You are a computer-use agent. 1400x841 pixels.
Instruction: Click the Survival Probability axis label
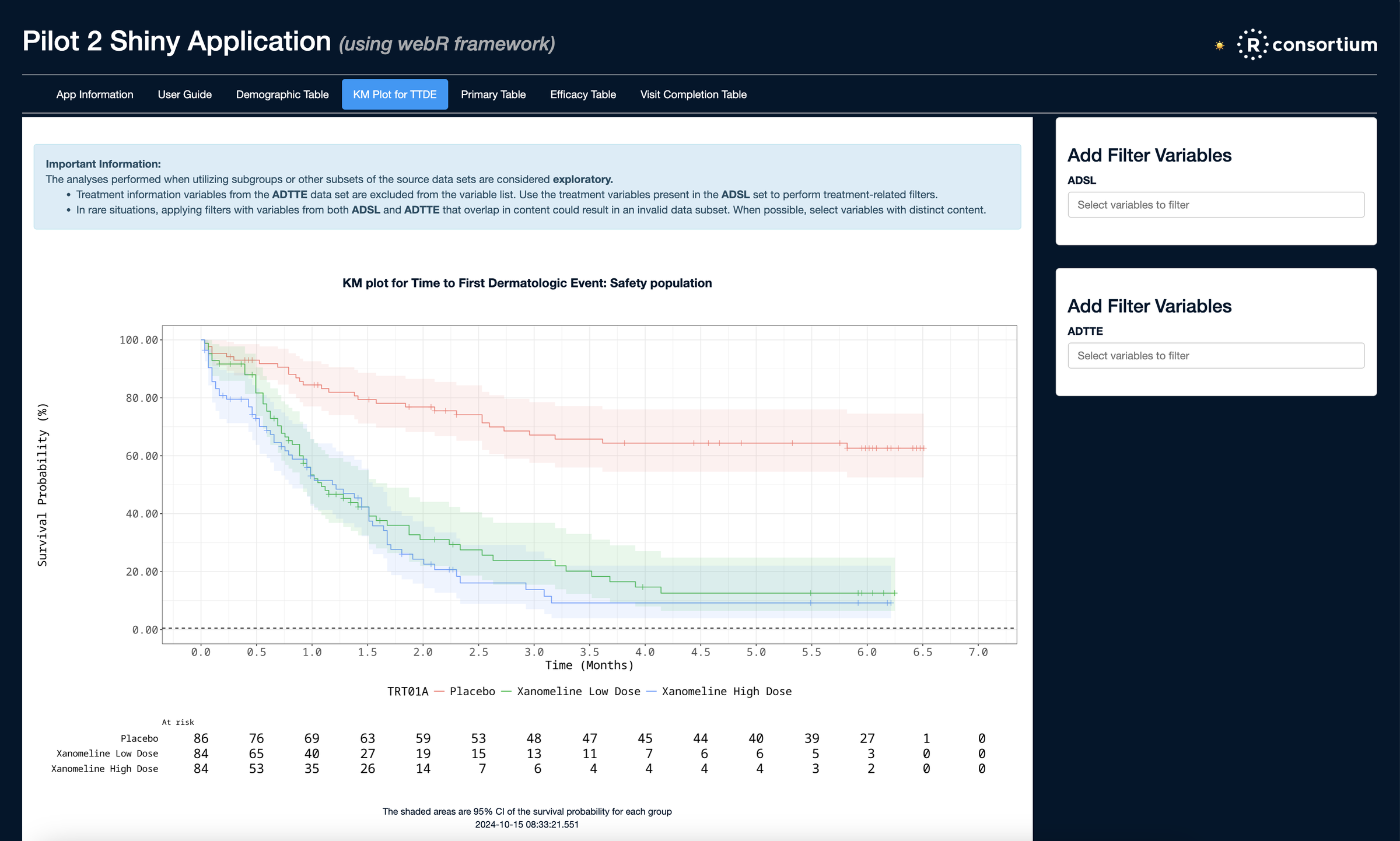tap(43, 484)
